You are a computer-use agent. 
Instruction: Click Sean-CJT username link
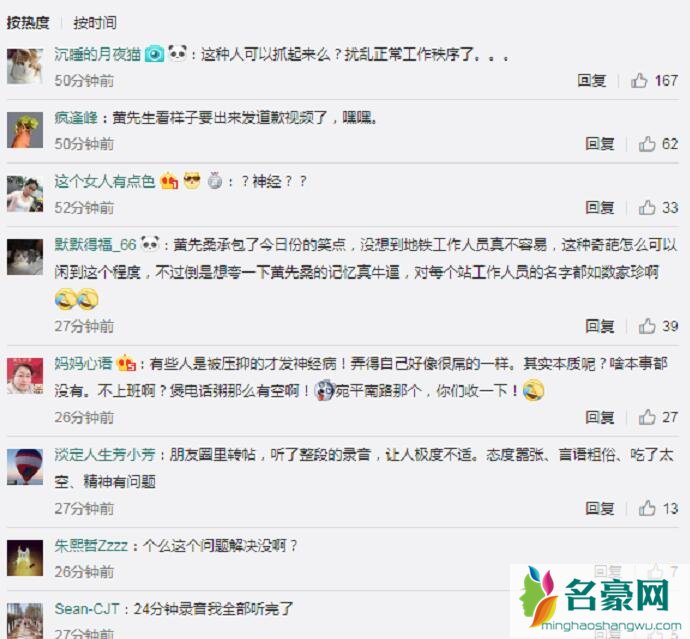pyautogui.click(x=87, y=609)
